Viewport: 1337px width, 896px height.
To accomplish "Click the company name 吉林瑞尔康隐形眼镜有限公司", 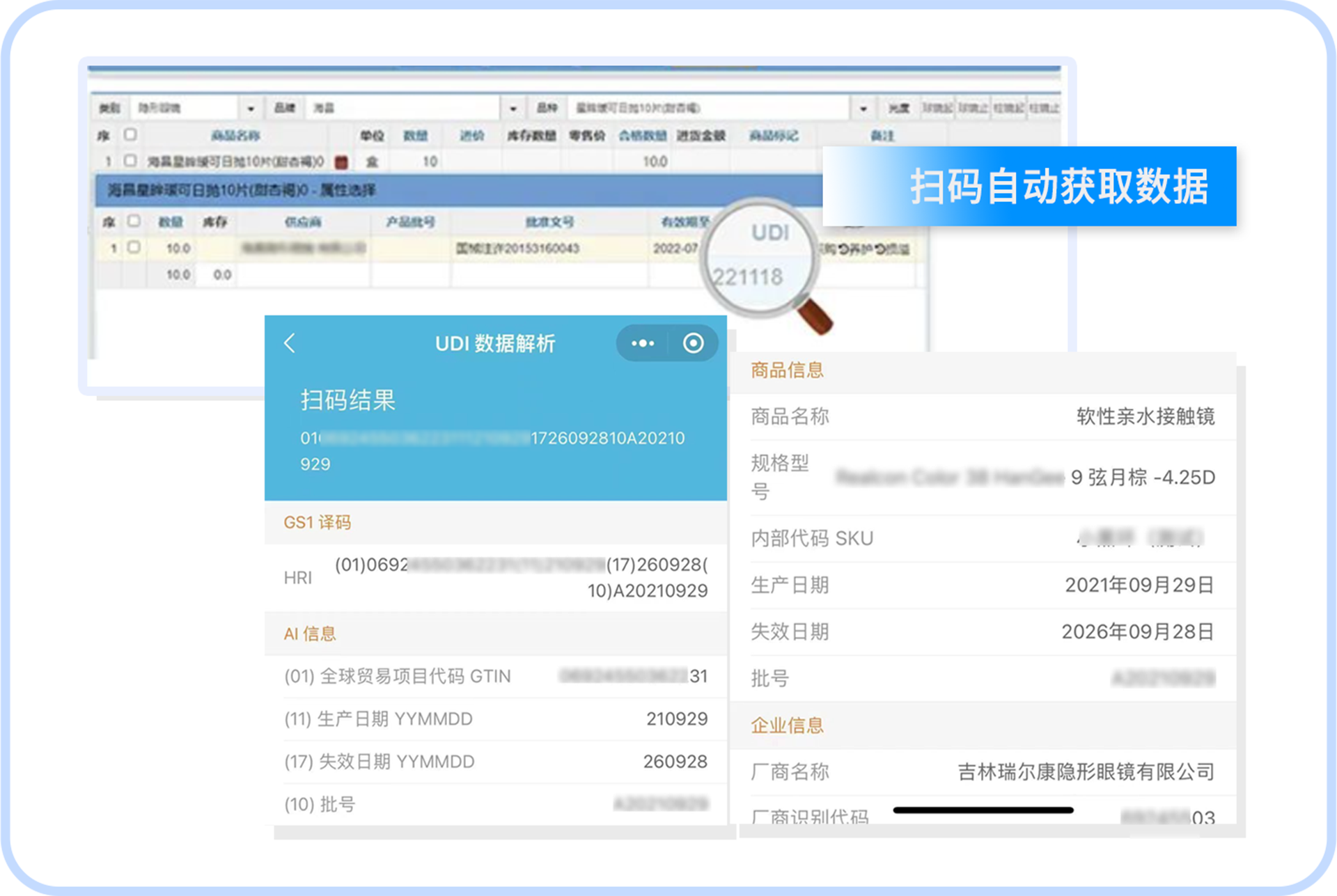I will pos(1086,772).
